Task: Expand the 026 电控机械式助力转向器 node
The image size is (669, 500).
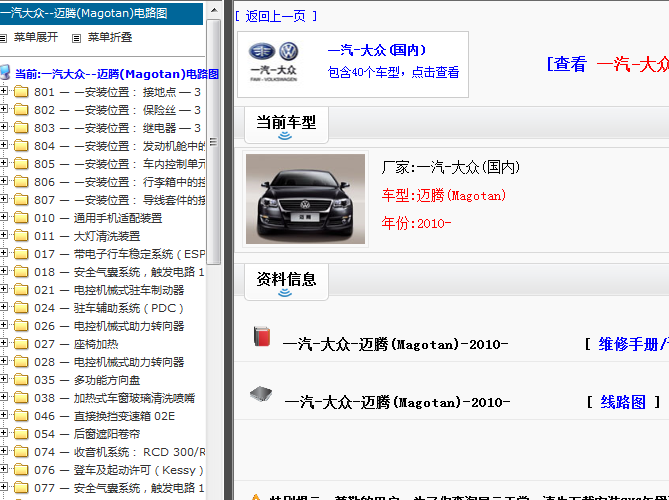Action: (3, 325)
